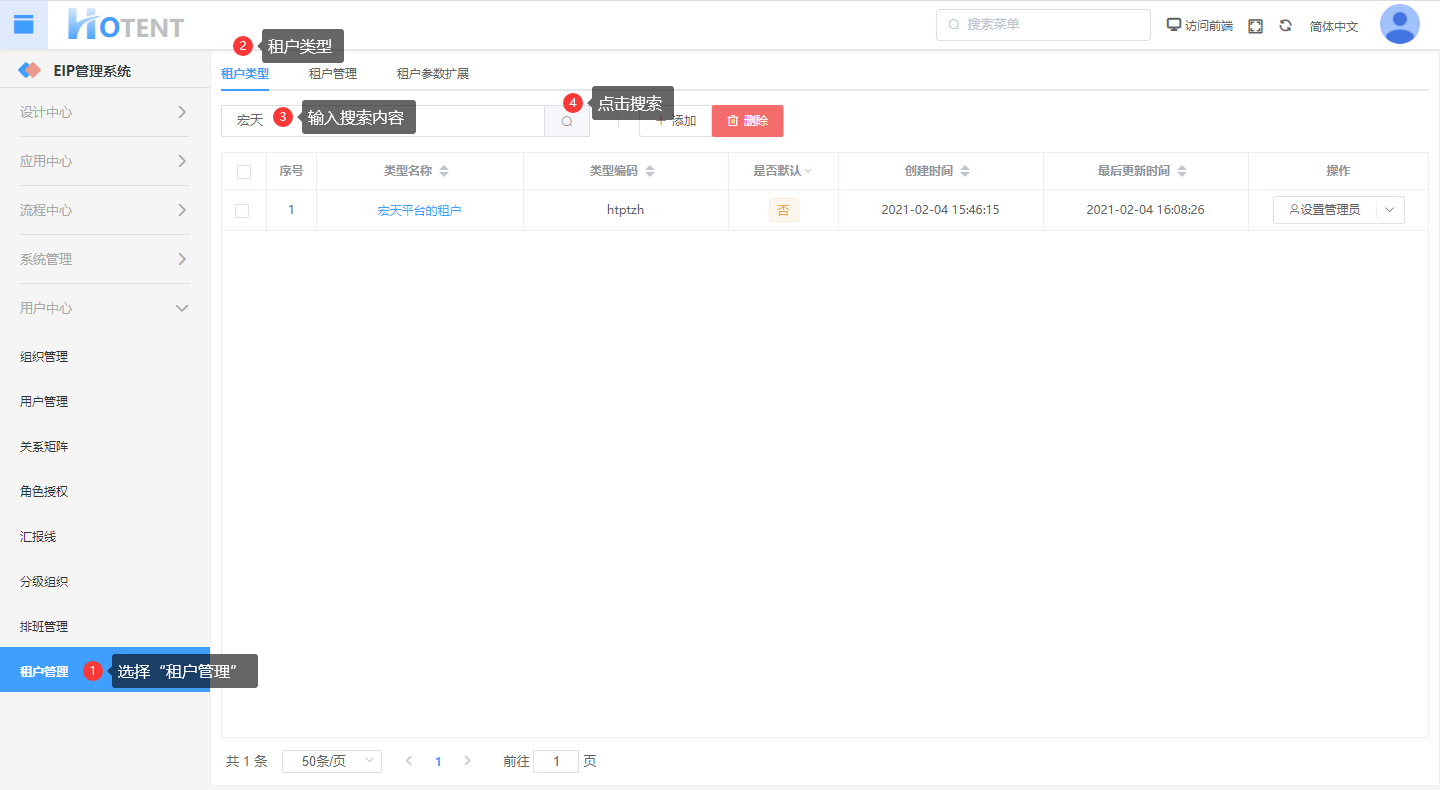1440x790 pixels.
Task: Click the red 删除 delete button
Action: coord(747,121)
